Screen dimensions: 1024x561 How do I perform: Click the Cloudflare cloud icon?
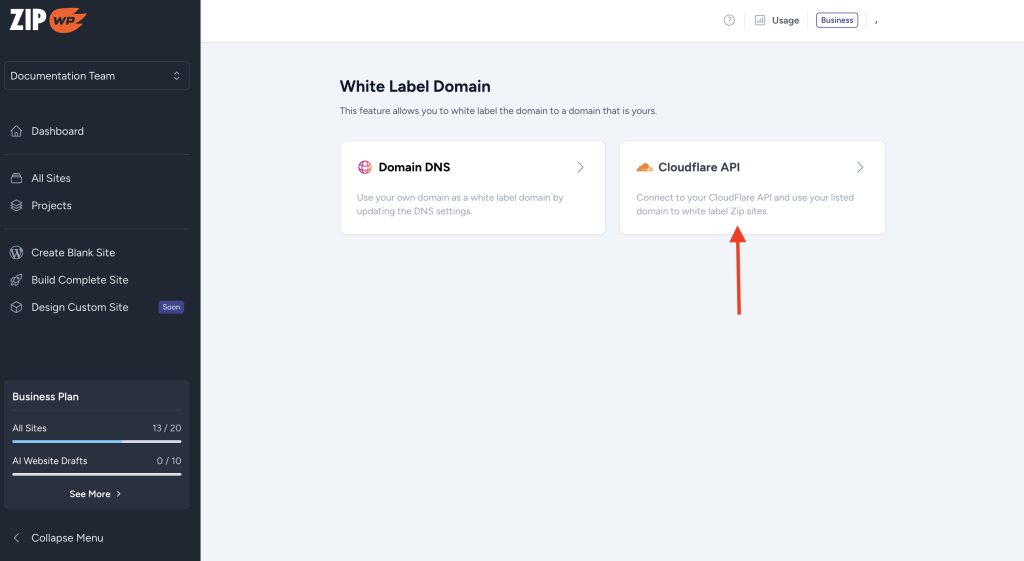click(644, 167)
